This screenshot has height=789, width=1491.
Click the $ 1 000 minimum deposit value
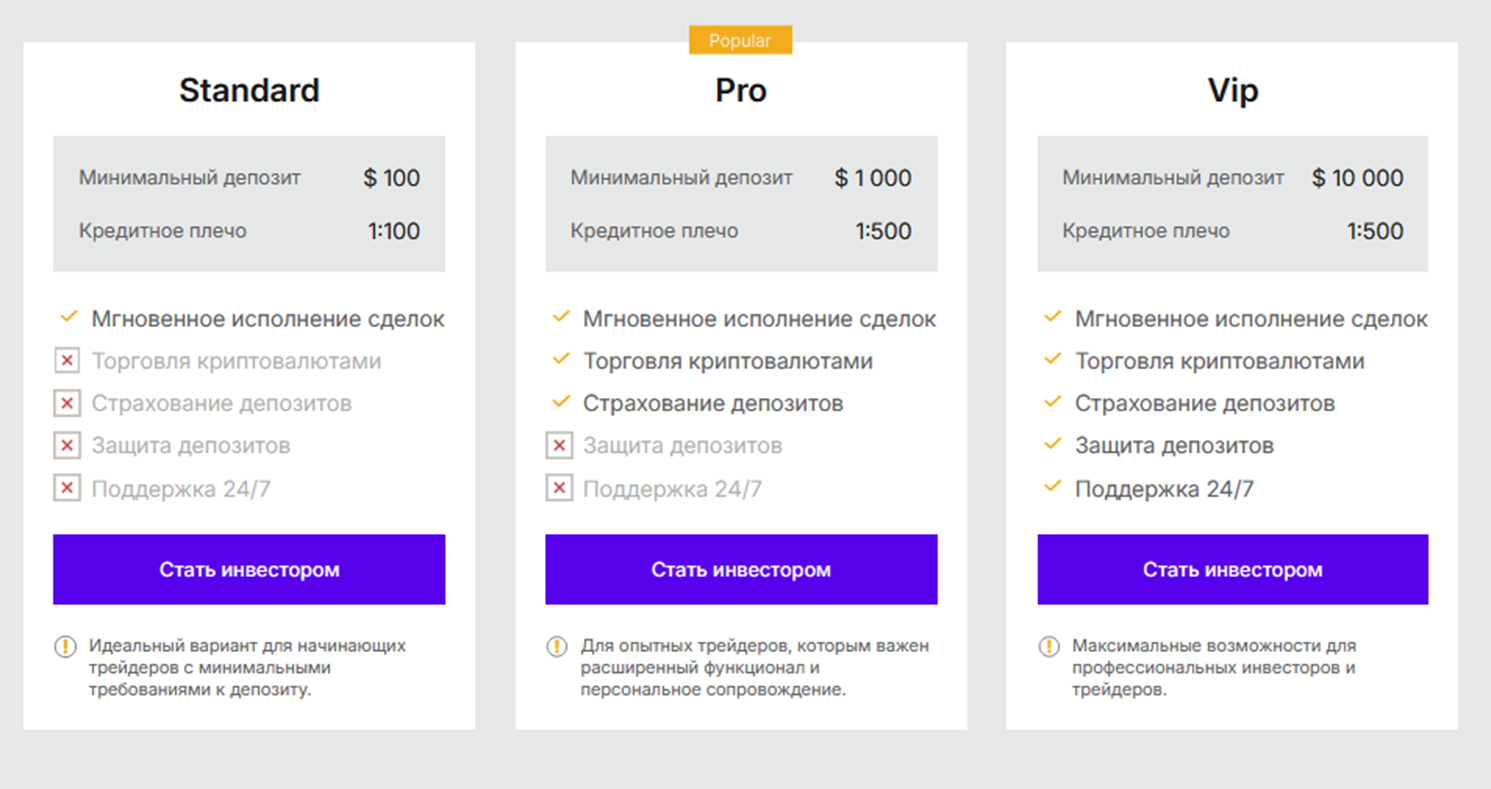[x=873, y=179]
